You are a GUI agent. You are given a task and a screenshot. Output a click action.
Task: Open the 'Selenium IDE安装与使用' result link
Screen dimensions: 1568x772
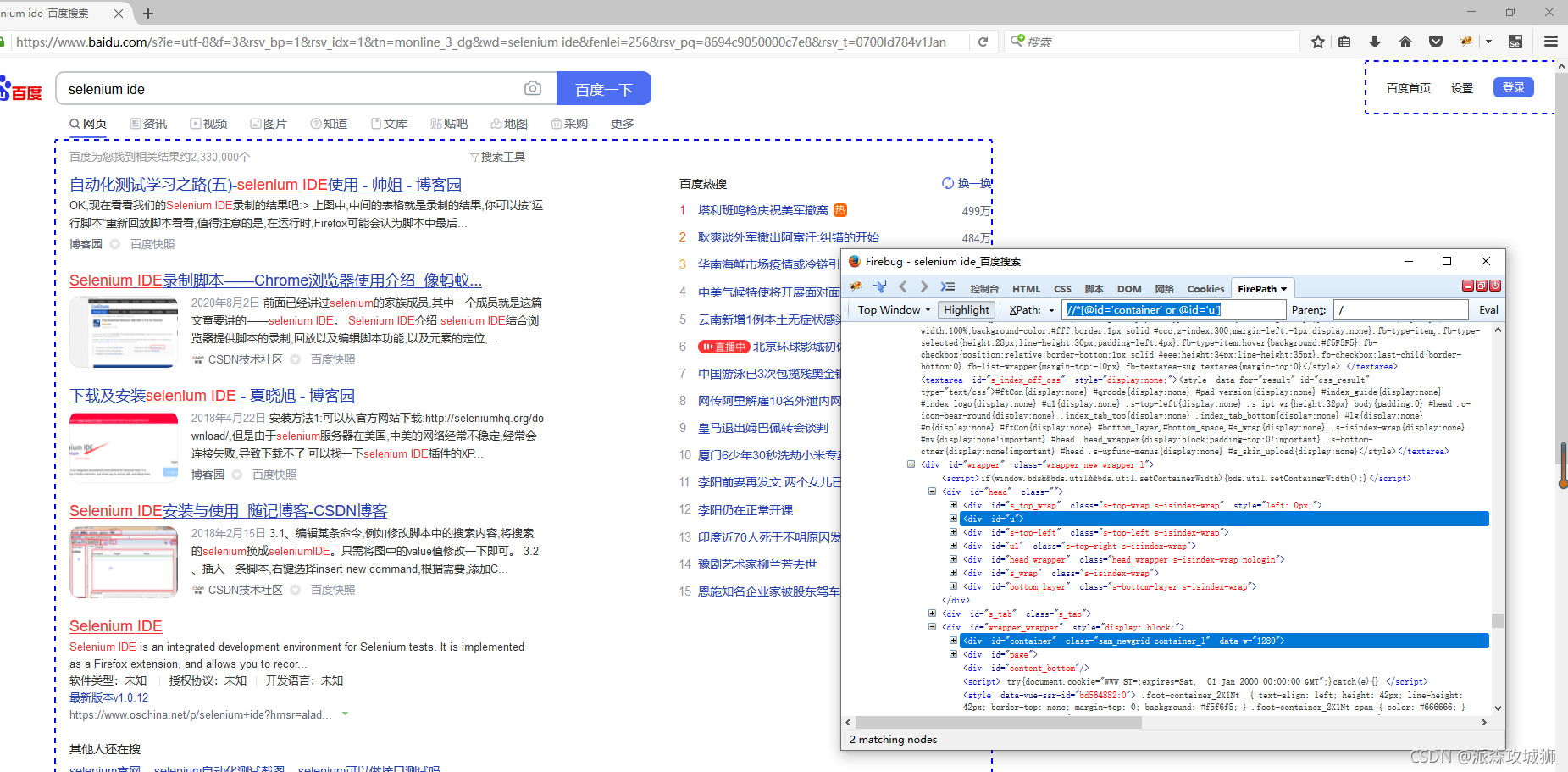[228, 511]
